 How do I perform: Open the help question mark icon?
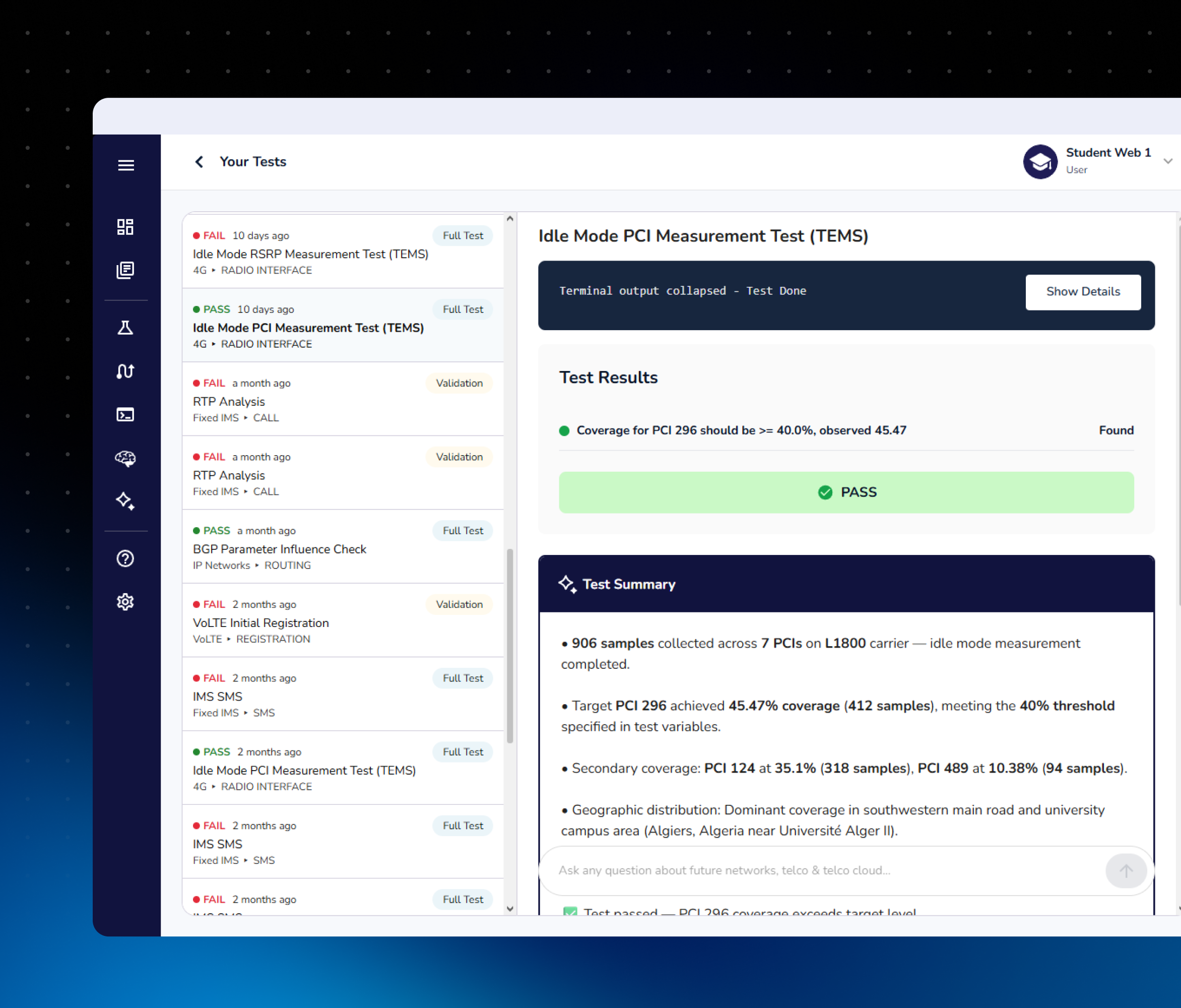(125, 559)
